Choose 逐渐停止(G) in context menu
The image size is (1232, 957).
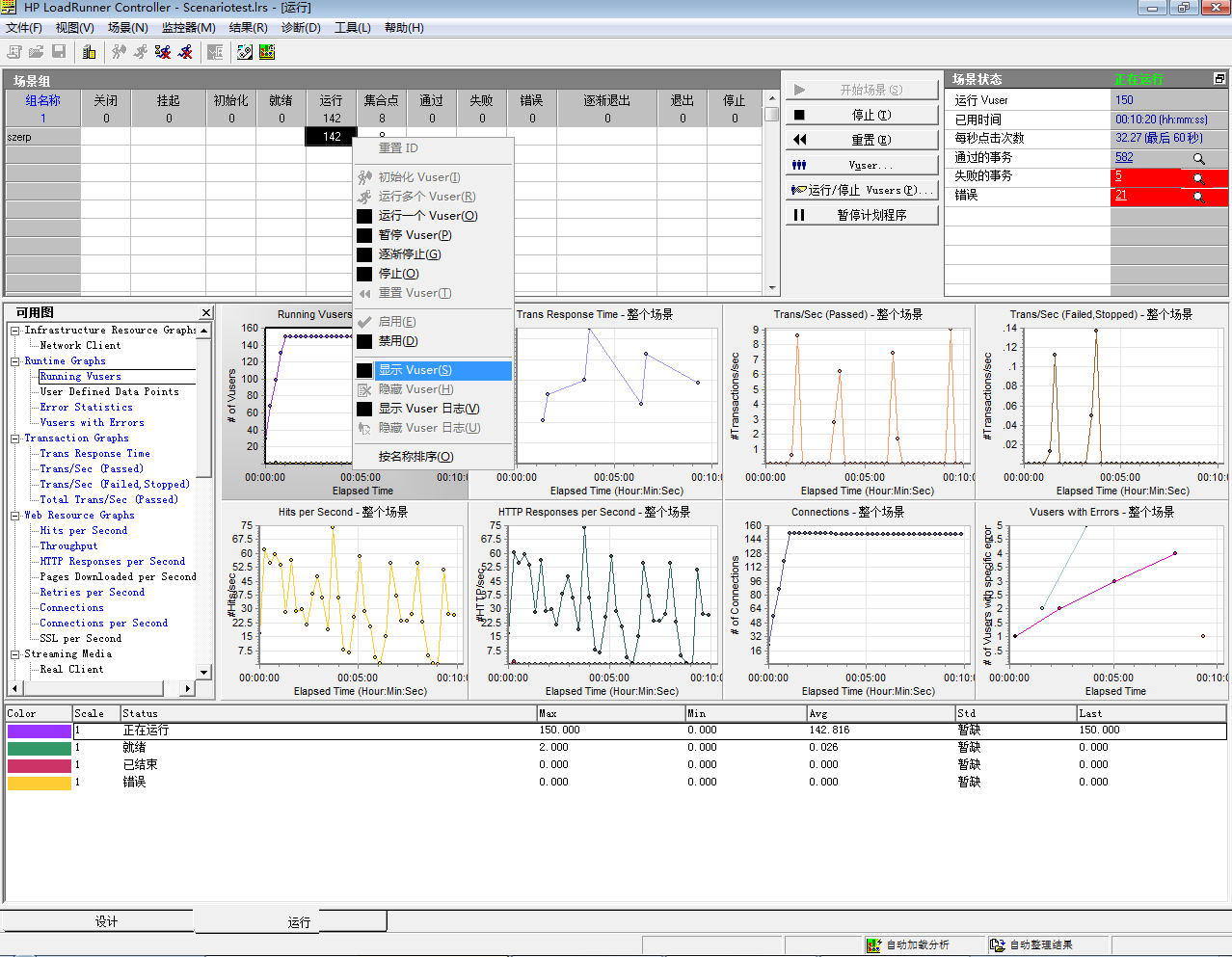(432, 254)
